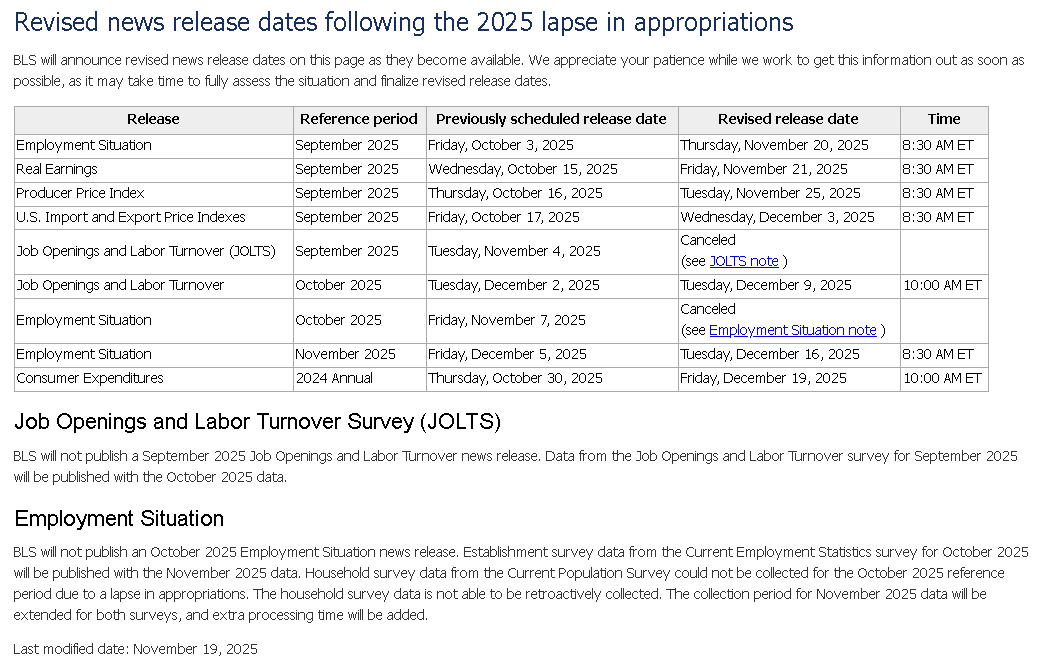Click the Reference period column header
The width and height of the screenshot is (1042, 664).
pos(359,119)
